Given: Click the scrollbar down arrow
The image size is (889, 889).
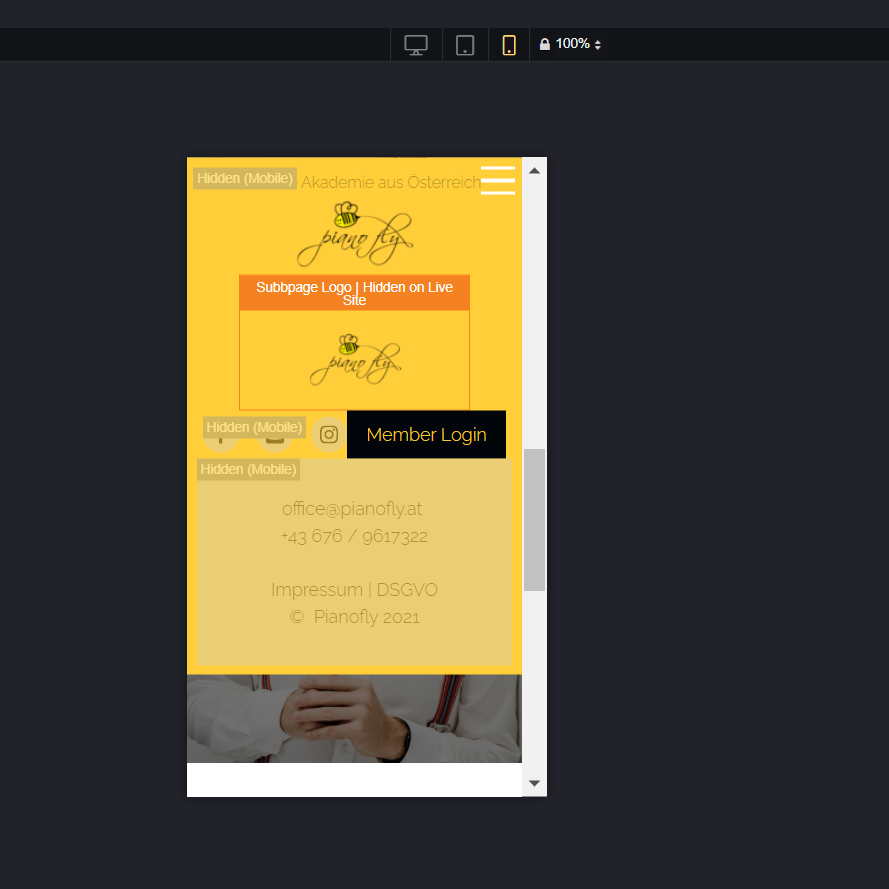Looking at the screenshot, I should pyautogui.click(x=534, y=783).
